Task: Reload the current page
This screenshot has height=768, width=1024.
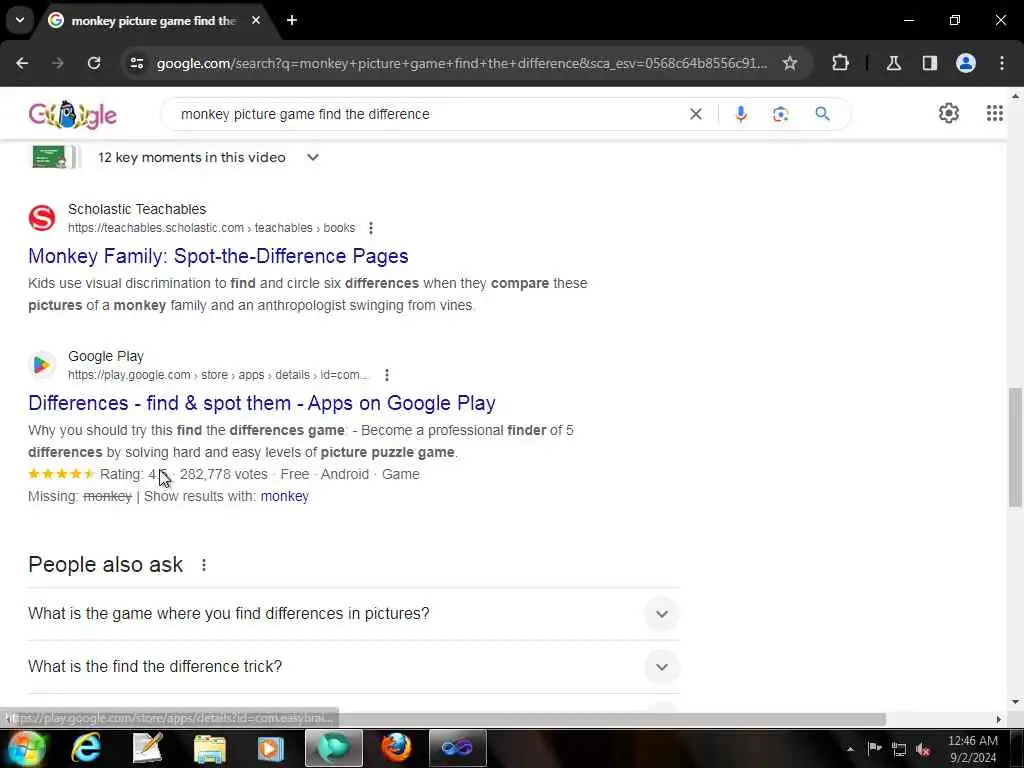Action: 94,63
